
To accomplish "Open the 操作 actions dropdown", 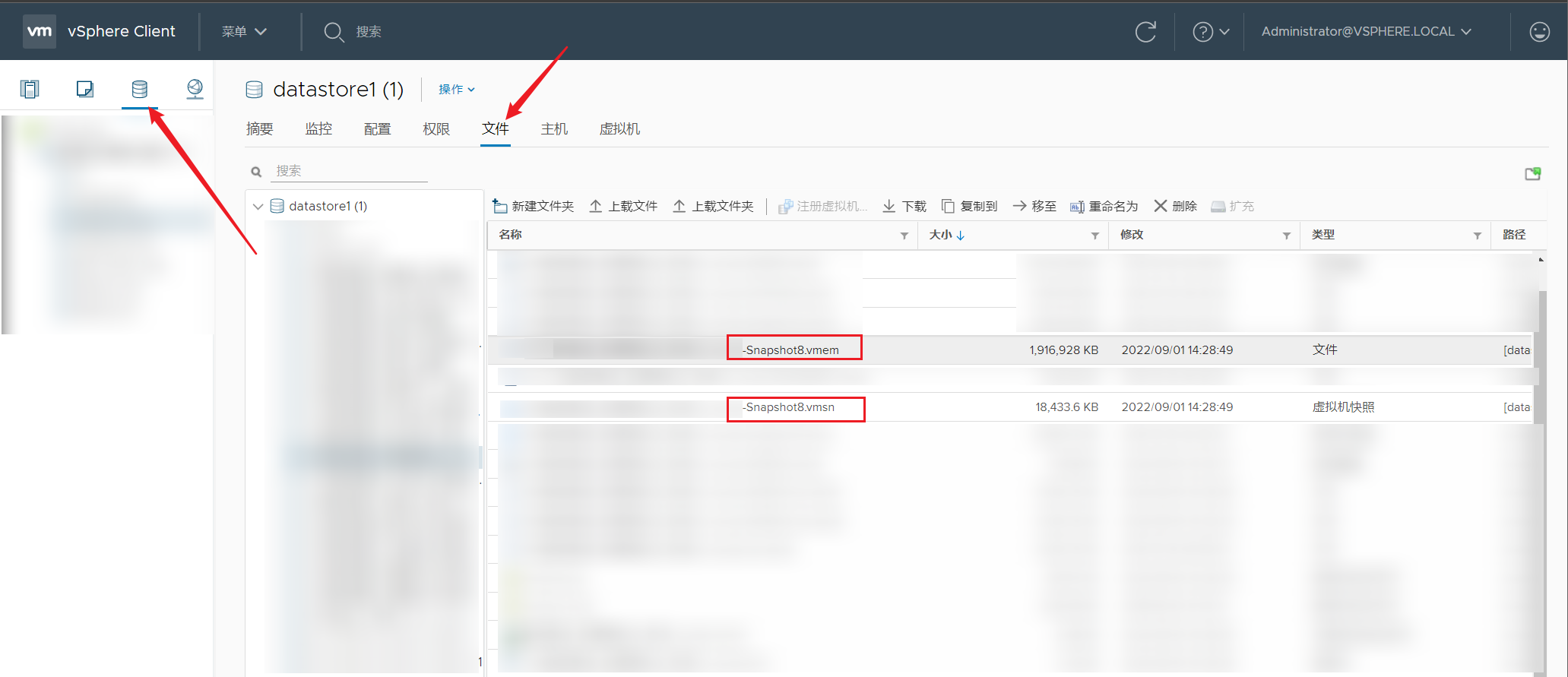I will [457, 89].
